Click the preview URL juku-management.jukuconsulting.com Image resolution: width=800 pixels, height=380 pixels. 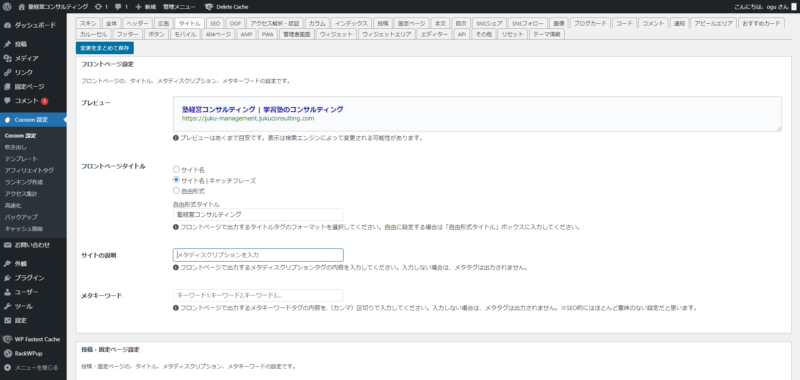tap(248, 118)
